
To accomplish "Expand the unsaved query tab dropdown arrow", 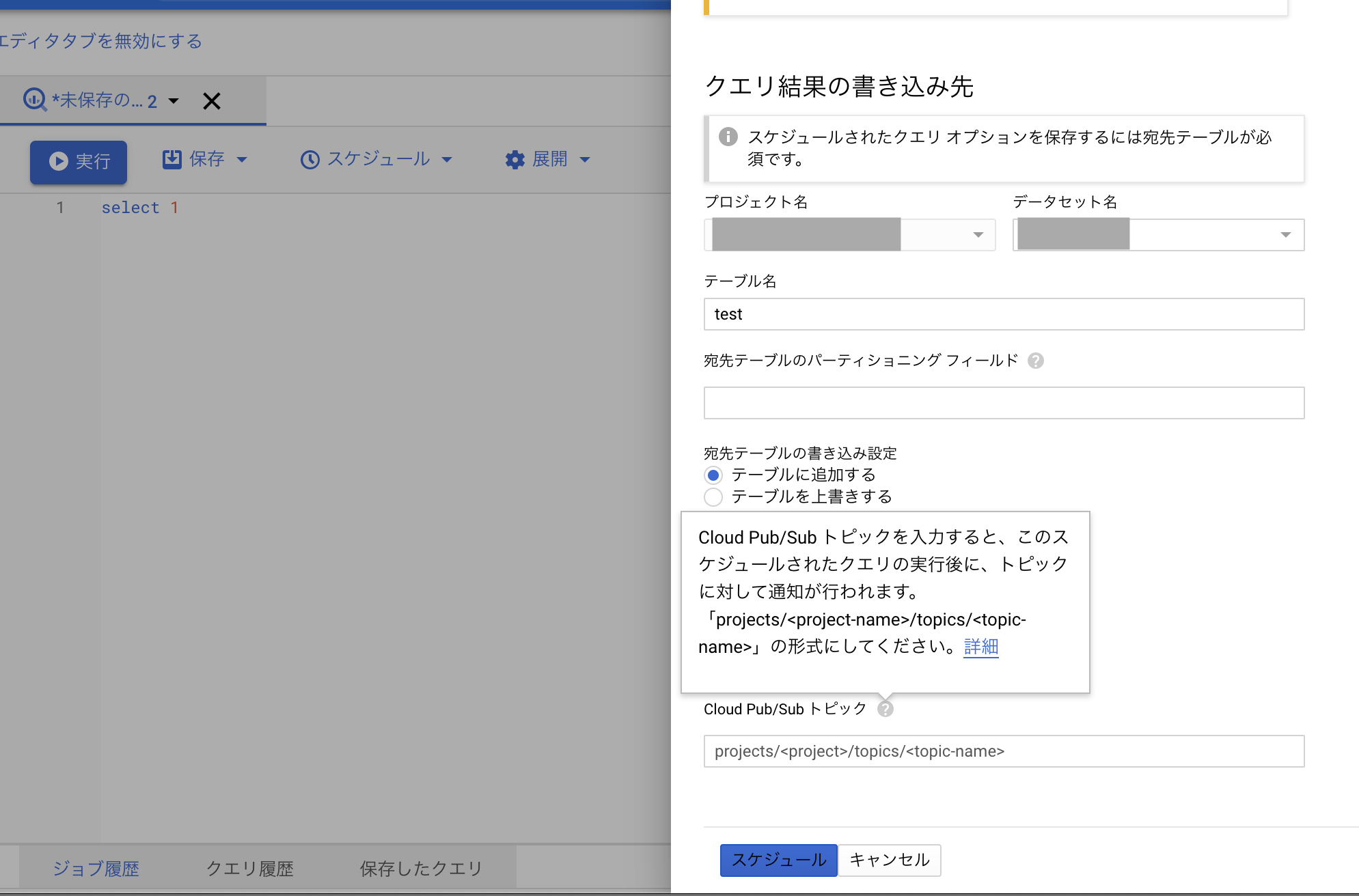I will tap(174, 101).
